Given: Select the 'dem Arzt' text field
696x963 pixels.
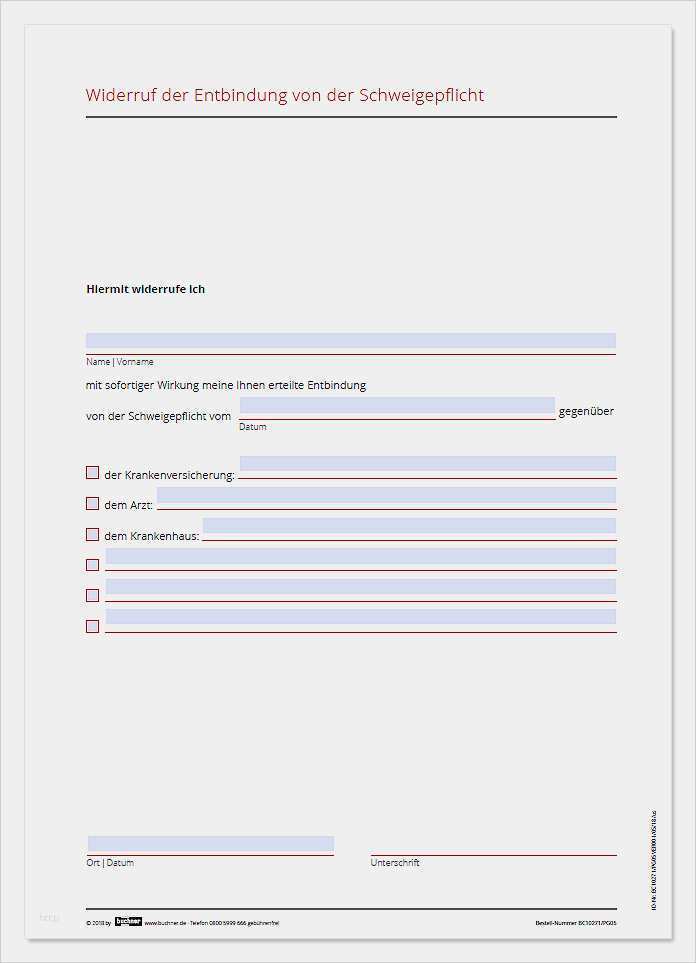Looking at the screenshot, I should pos(386,495).
